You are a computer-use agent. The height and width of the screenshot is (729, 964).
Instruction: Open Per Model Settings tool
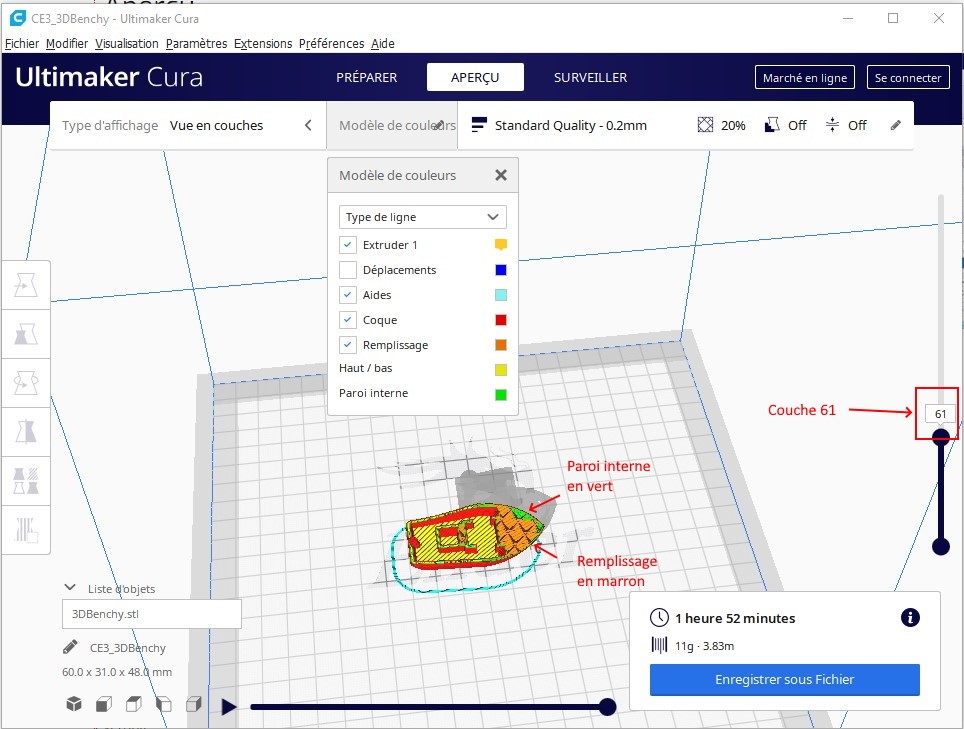(26, 481)
